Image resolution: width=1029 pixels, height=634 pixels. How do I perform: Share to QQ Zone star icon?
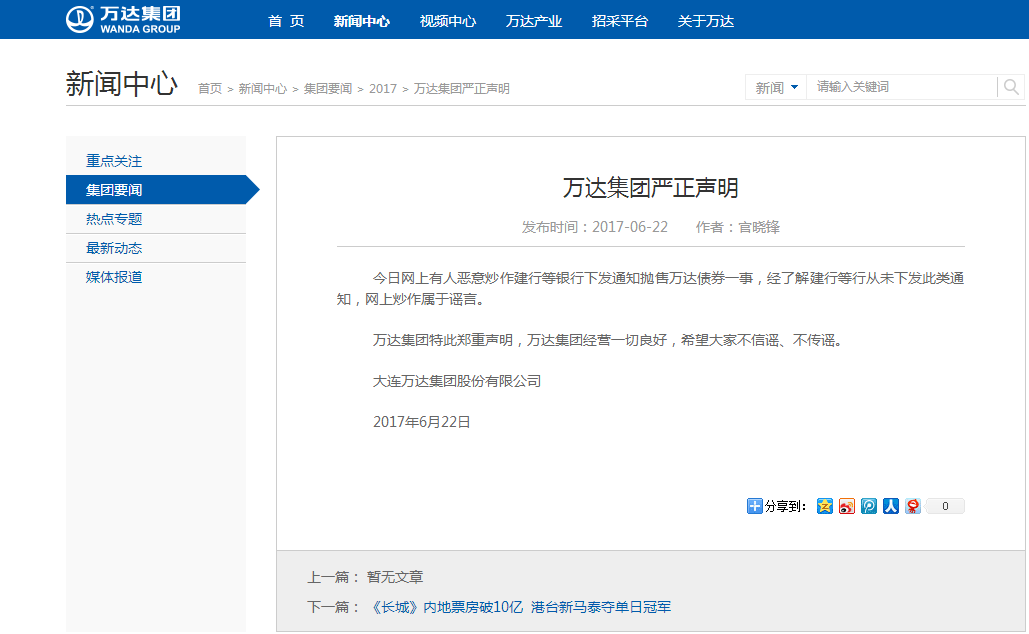click(x=825, y=506)
